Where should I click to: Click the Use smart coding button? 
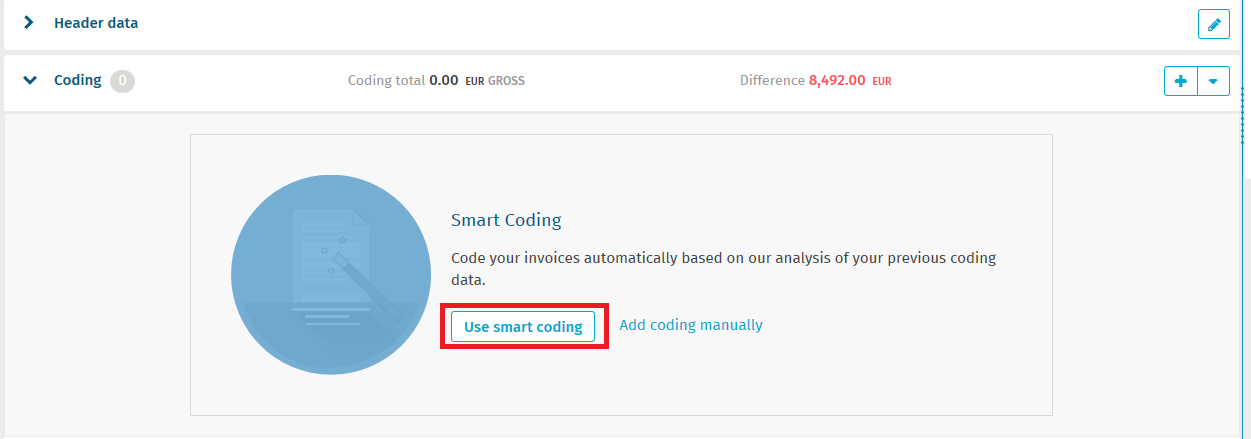pos(523,326)
